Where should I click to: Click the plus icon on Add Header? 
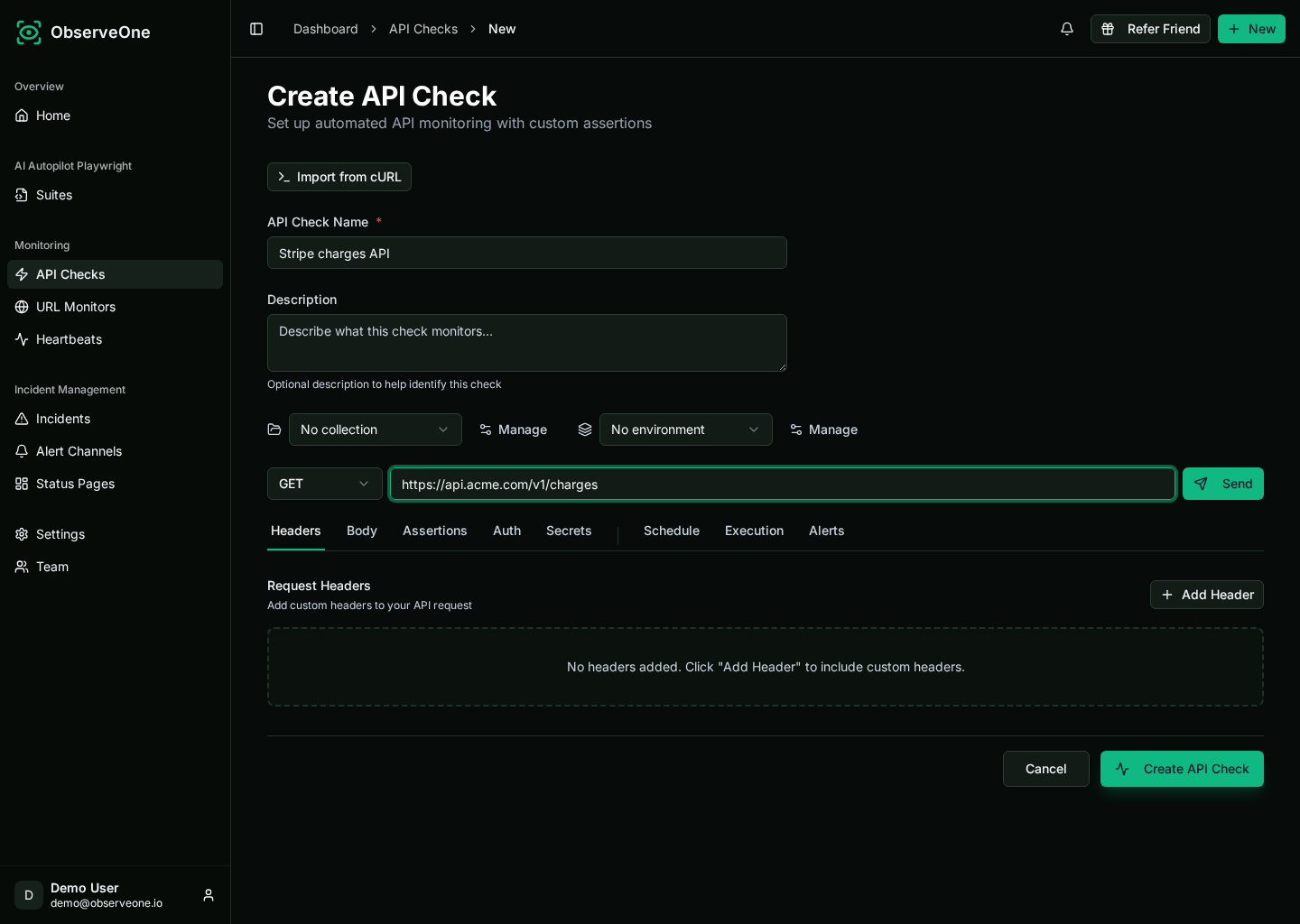point(1167,595)
